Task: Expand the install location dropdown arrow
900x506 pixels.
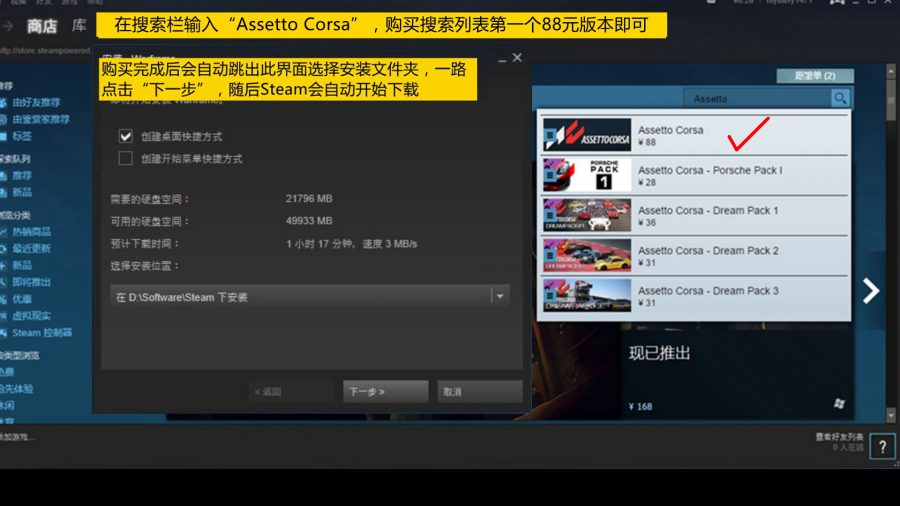Action: point(500,297)
